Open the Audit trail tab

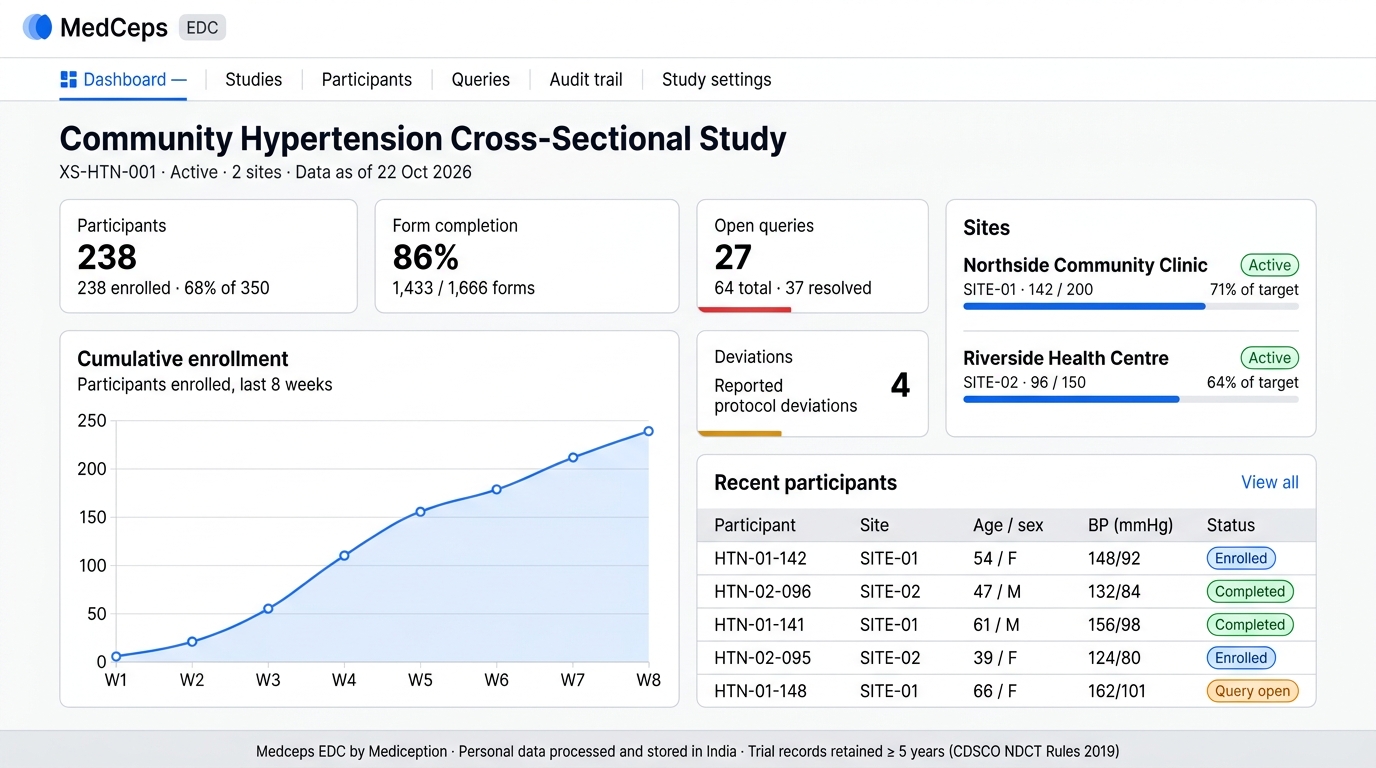(x=586, y=79)
